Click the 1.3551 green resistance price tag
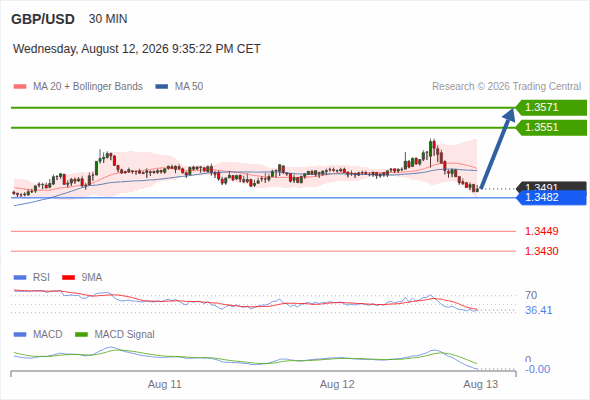The image size is (590, 400). tap(551, 128)
